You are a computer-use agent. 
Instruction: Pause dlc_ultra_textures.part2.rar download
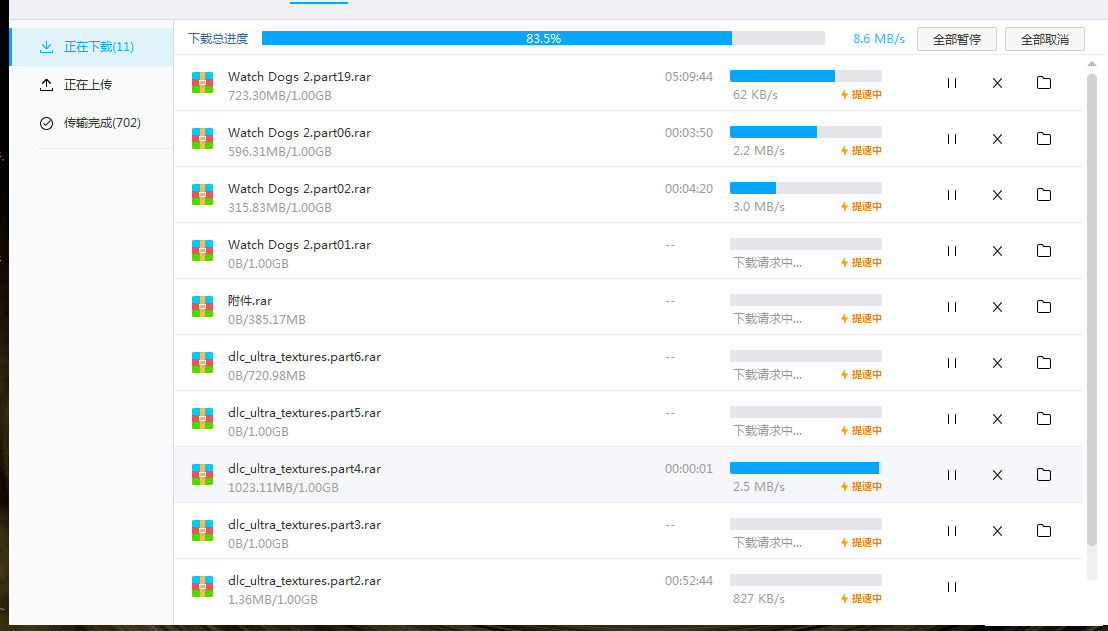coord(952,586)
